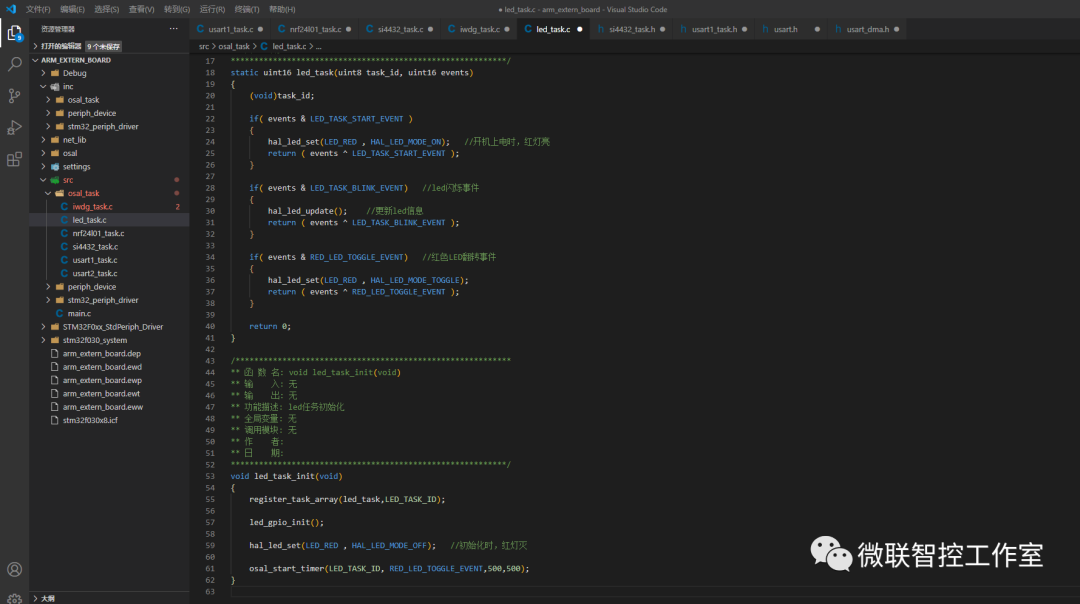Collapse the src folder
Viewport: 1080px width, 604px height.
click(68, 180)
